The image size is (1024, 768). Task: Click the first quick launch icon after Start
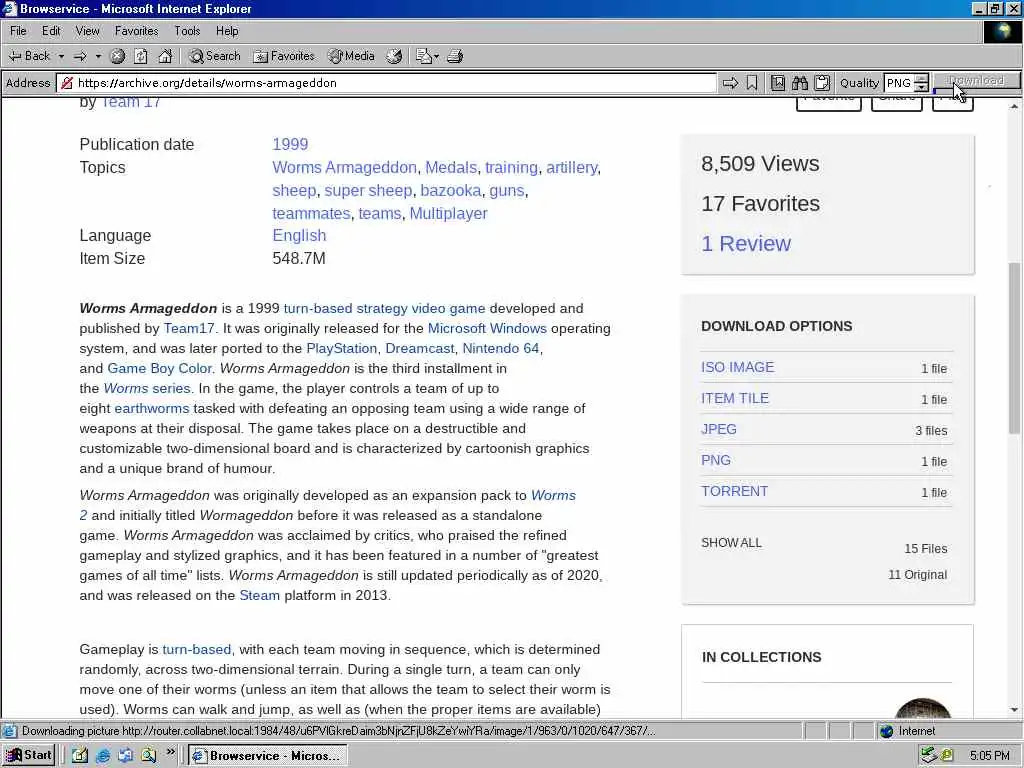(x=80, y=756)
